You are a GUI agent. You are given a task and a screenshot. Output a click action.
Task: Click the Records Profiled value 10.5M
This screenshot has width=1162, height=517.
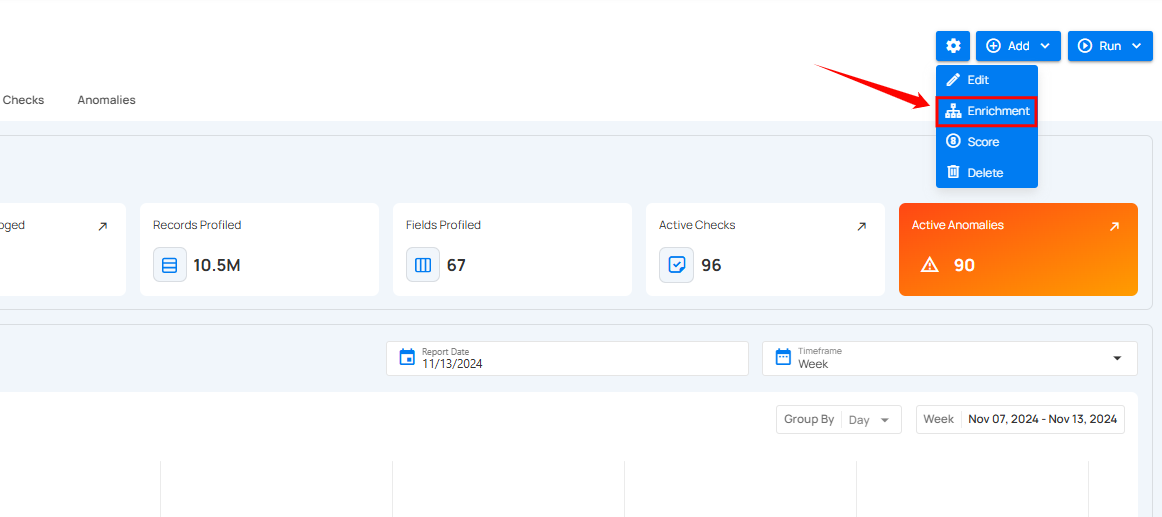coord(217,265)
